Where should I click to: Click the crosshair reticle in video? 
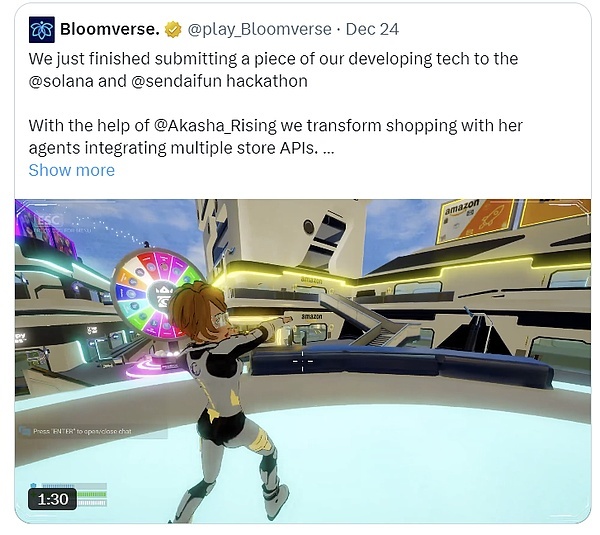[303, 361]
